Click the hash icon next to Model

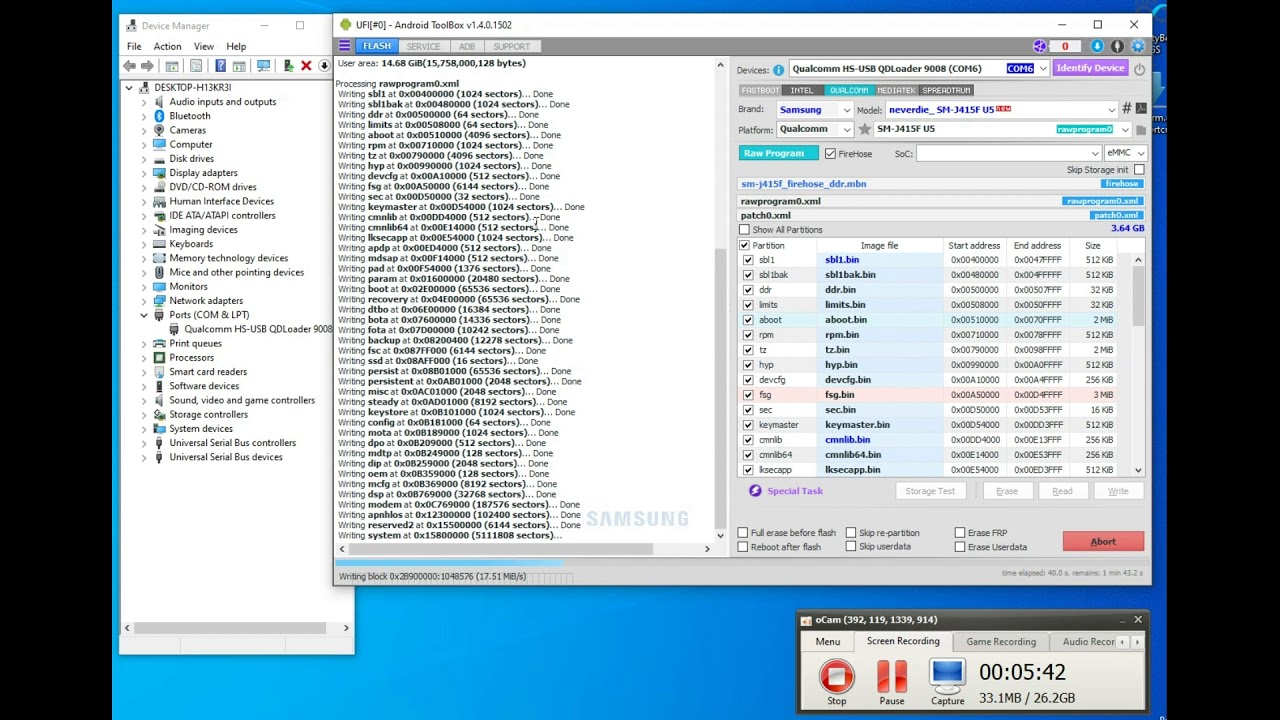1126,109
